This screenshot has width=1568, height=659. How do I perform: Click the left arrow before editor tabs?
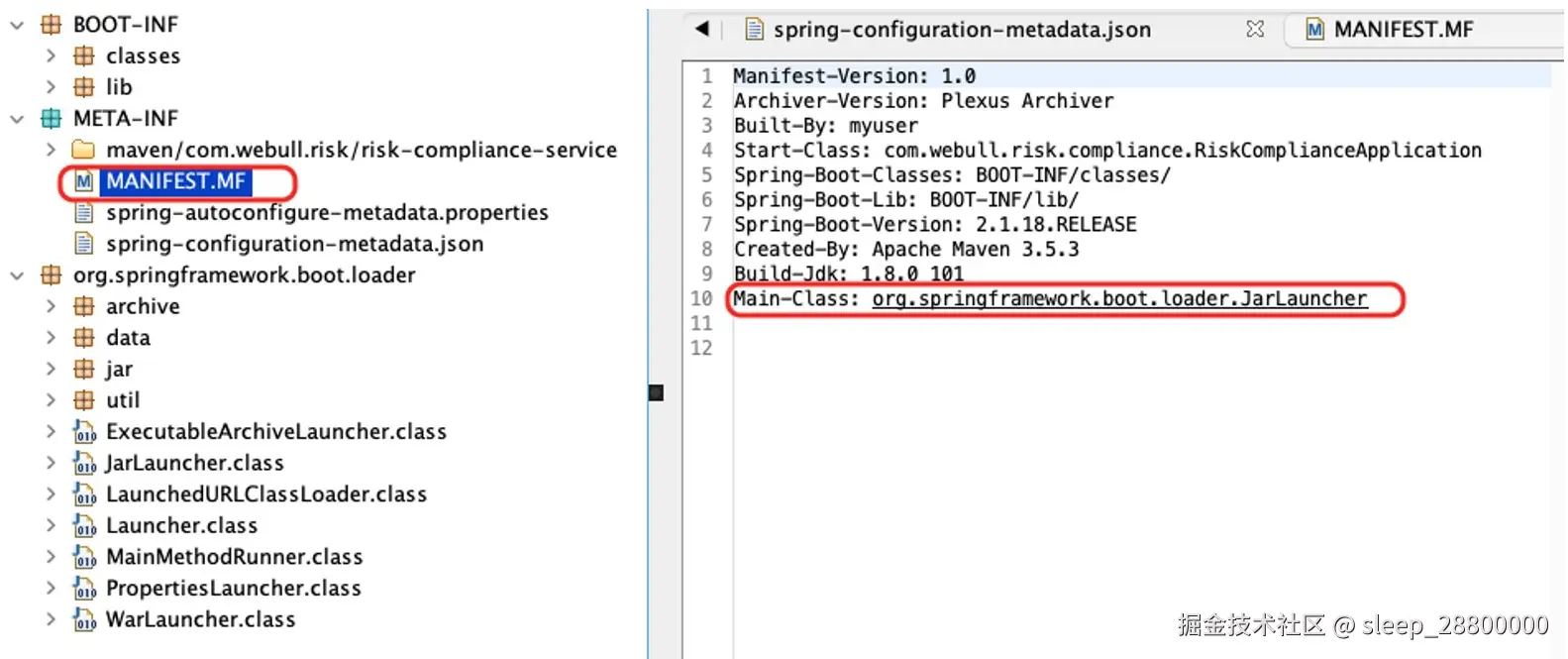click(x=702, y=29)
